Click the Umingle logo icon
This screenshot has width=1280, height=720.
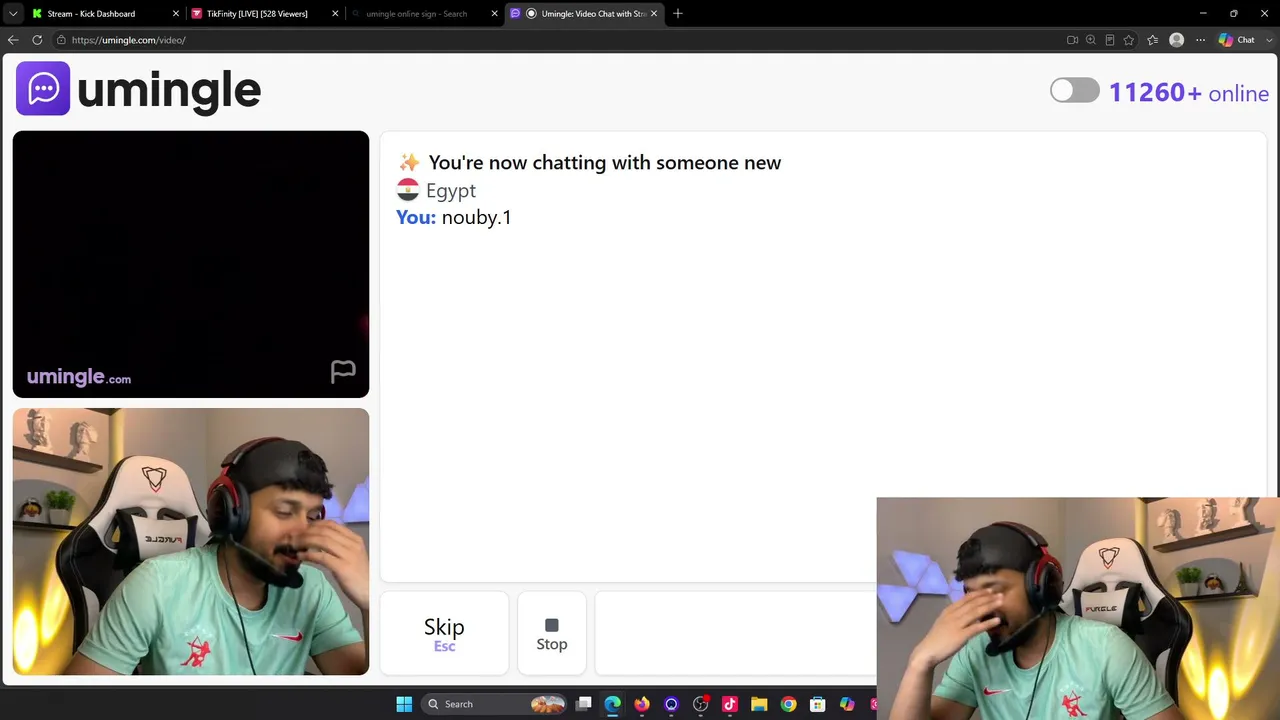pyautogui.click(x=43, y=89)
